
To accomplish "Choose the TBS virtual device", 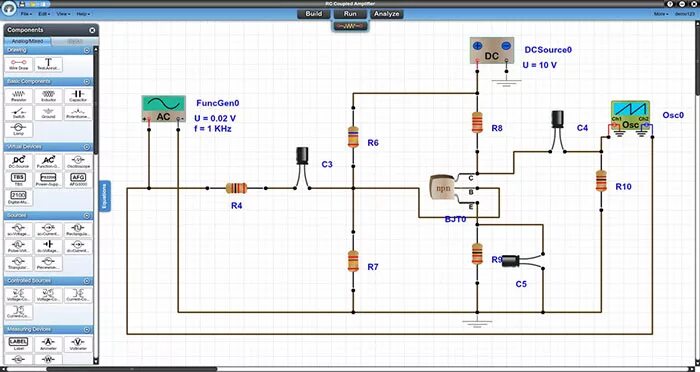I will click(x=19, y=179).
